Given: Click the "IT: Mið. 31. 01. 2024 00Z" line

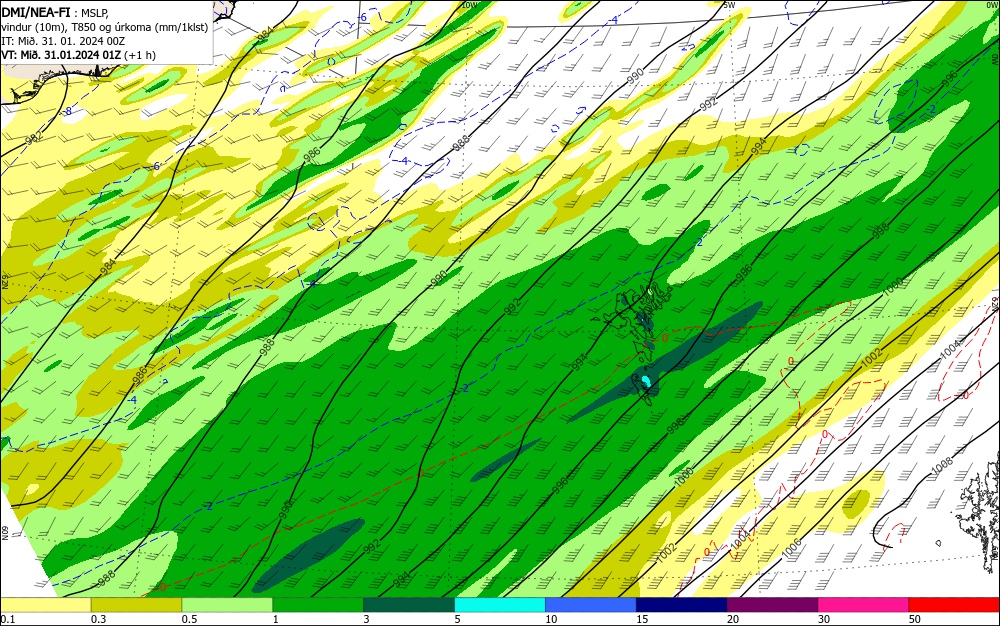Looking at the screenshot, I should (x=63, y=41).
